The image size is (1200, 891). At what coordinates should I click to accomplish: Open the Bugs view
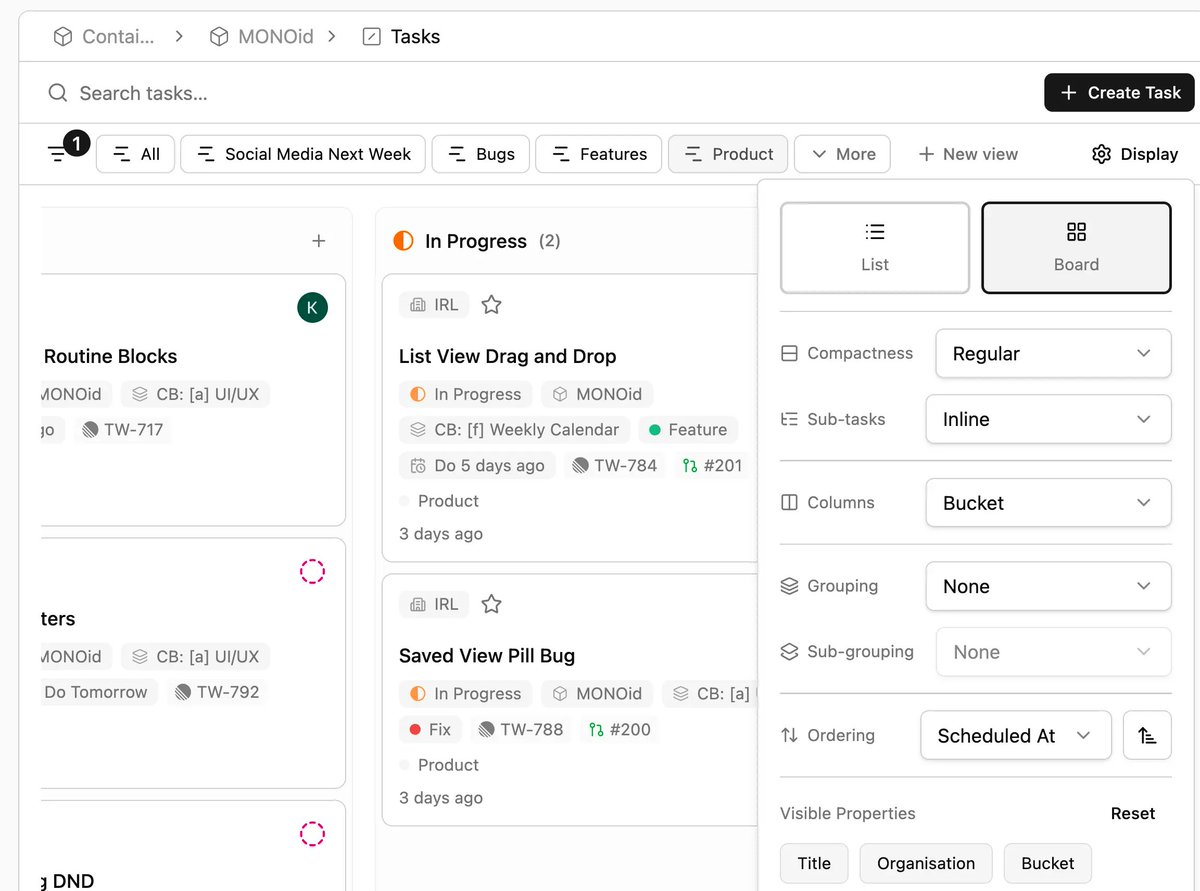point(481,154)
